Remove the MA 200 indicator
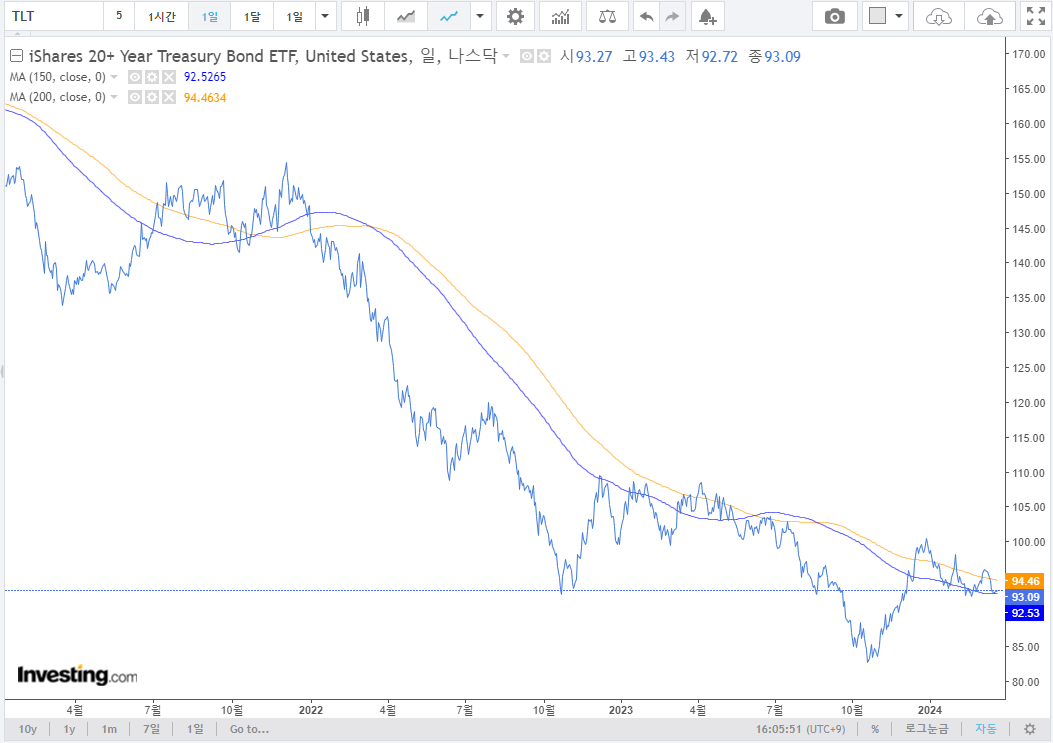 [169, 97]
